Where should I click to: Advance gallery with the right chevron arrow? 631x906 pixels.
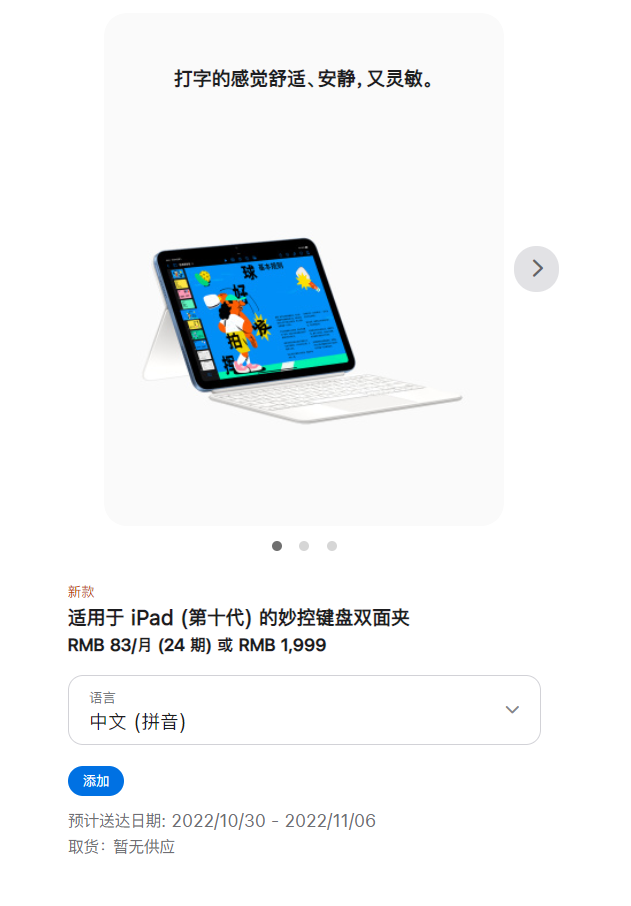pyautogui.click(x=536, y=269)
